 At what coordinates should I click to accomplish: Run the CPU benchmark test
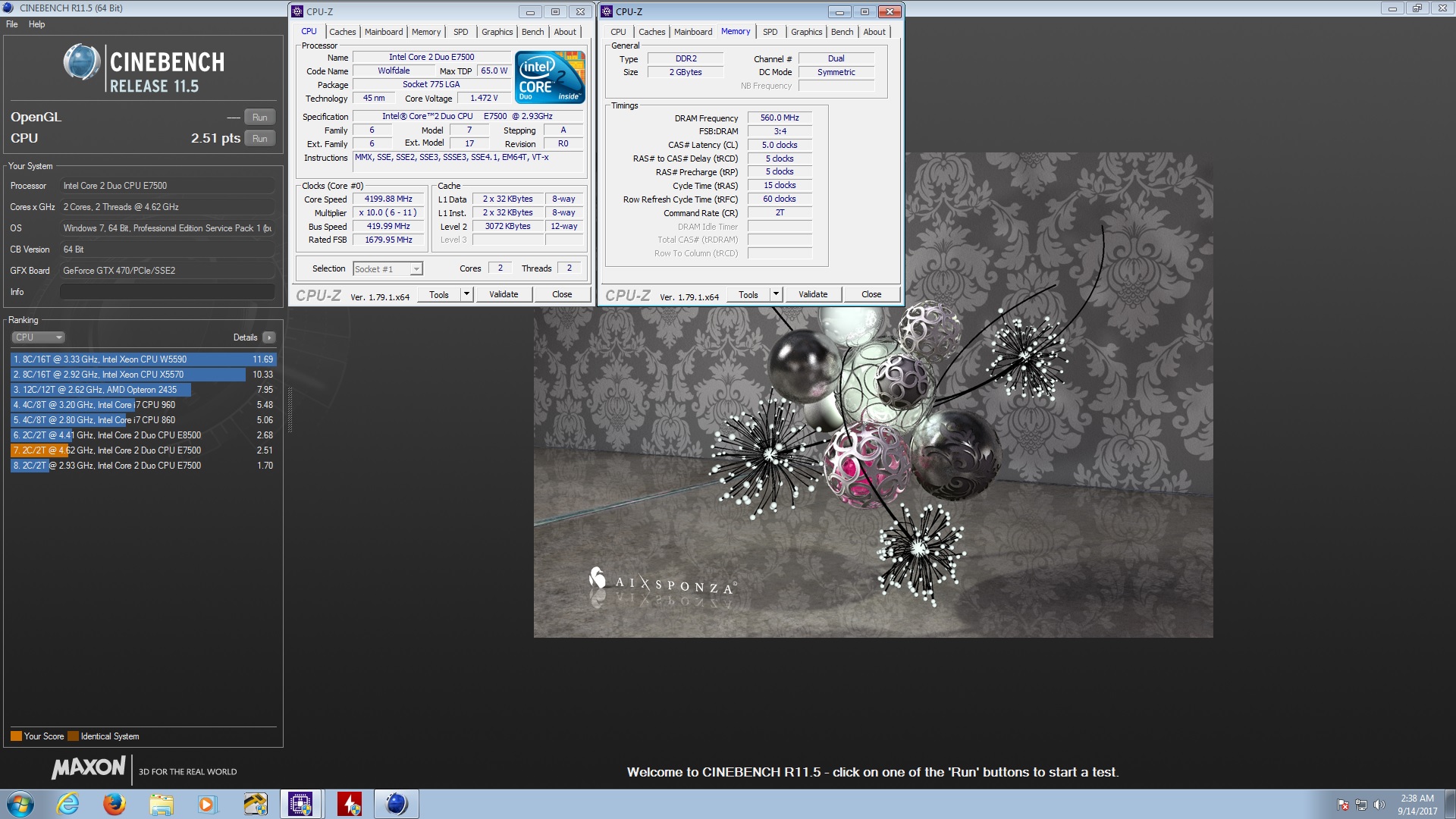pyautogui.click(x=259, y=139)
